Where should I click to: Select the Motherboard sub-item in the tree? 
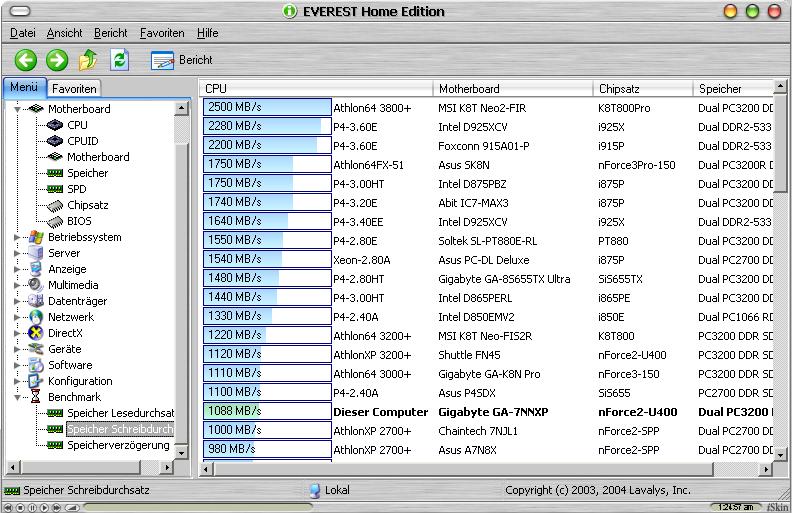98,157
